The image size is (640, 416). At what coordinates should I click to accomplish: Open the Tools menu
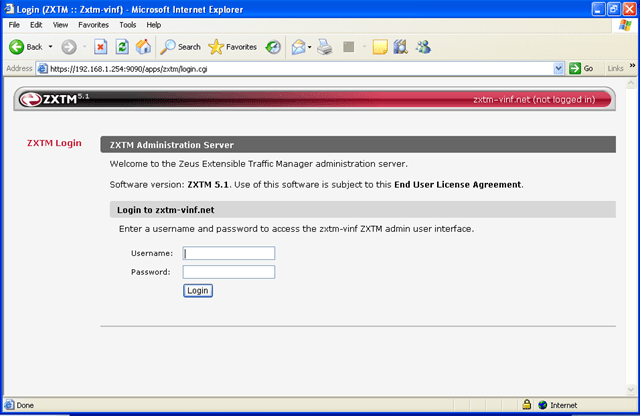[128, 24]
